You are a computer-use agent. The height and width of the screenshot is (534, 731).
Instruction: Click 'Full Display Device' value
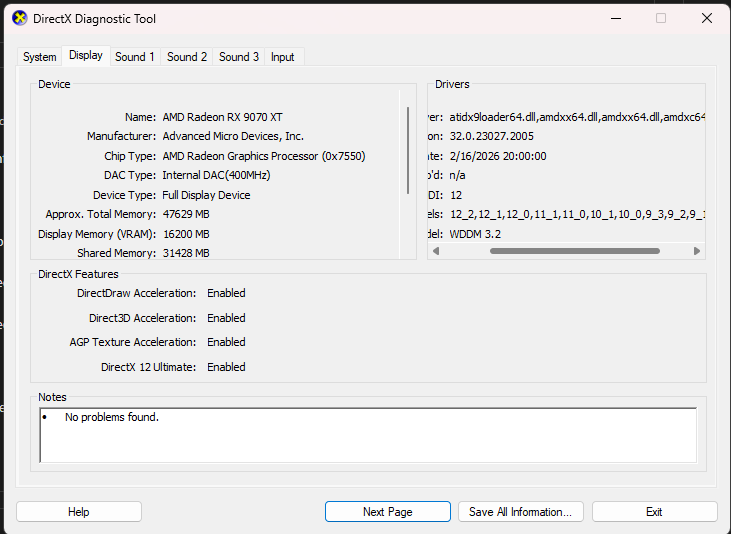206,195
